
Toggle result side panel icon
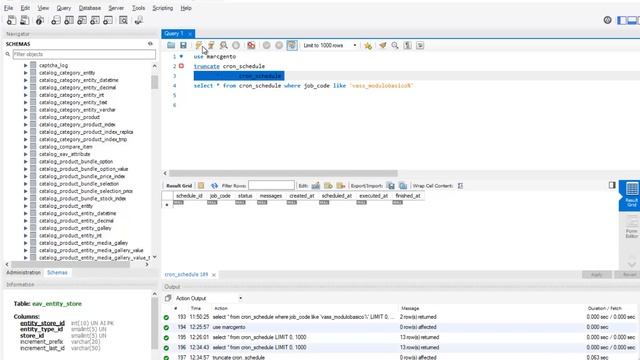click(x=612, y=185)
